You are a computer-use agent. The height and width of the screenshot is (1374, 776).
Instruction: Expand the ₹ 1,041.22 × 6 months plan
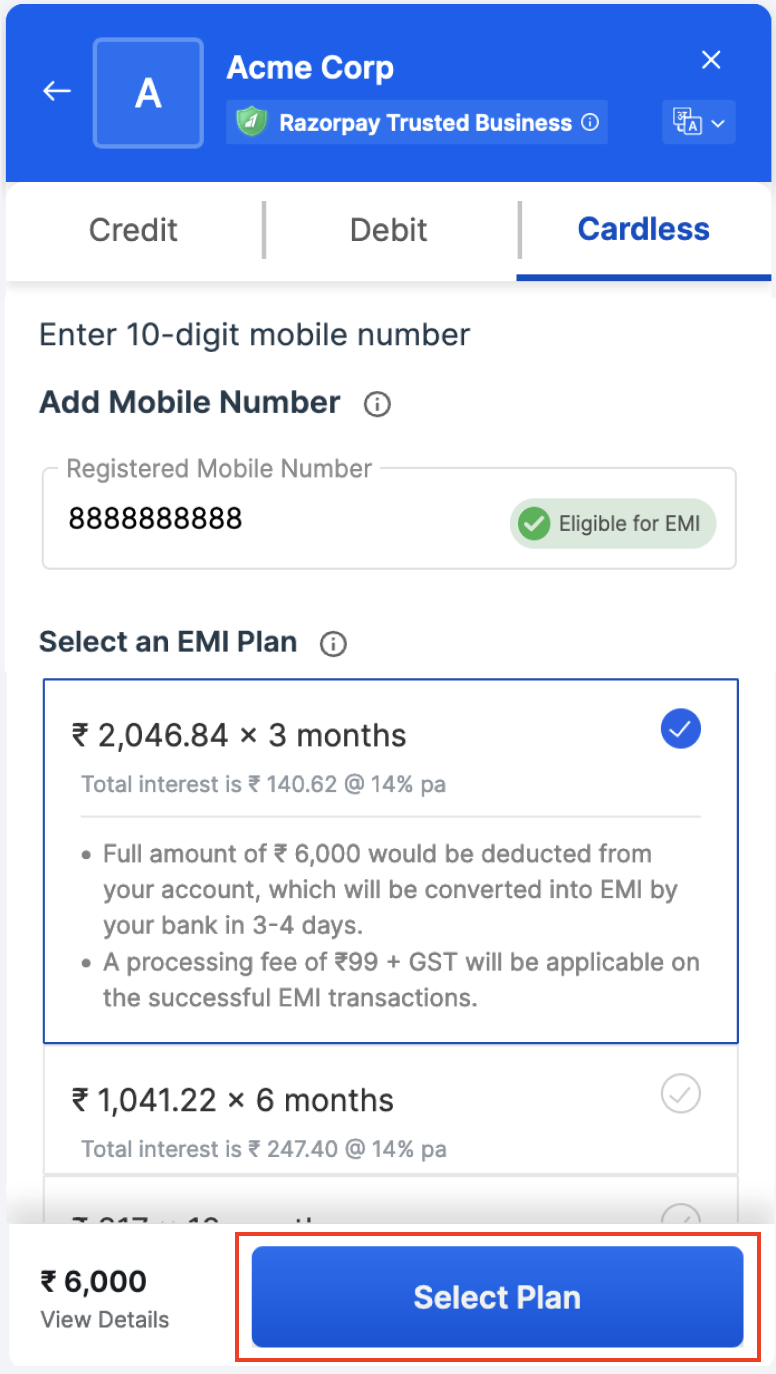coord(233,1101)
